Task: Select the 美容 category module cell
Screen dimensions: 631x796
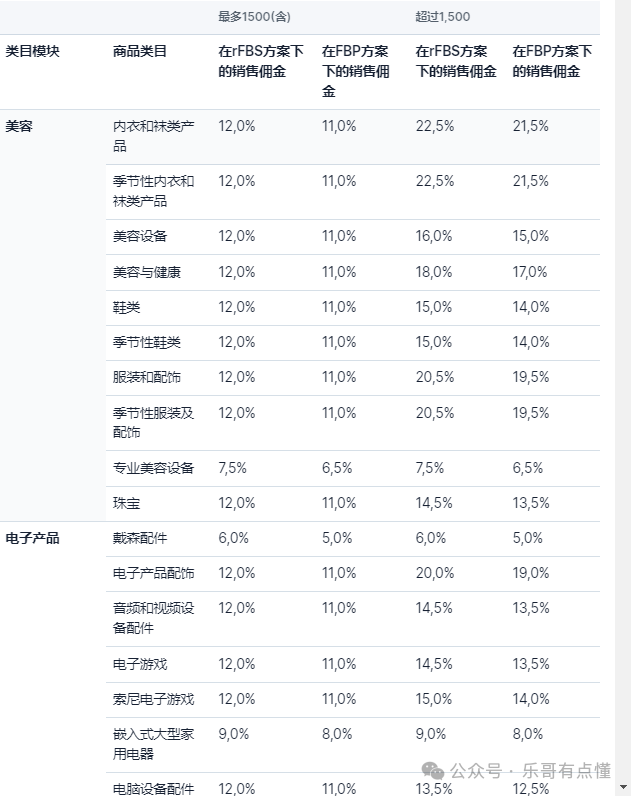Action: 19,126
